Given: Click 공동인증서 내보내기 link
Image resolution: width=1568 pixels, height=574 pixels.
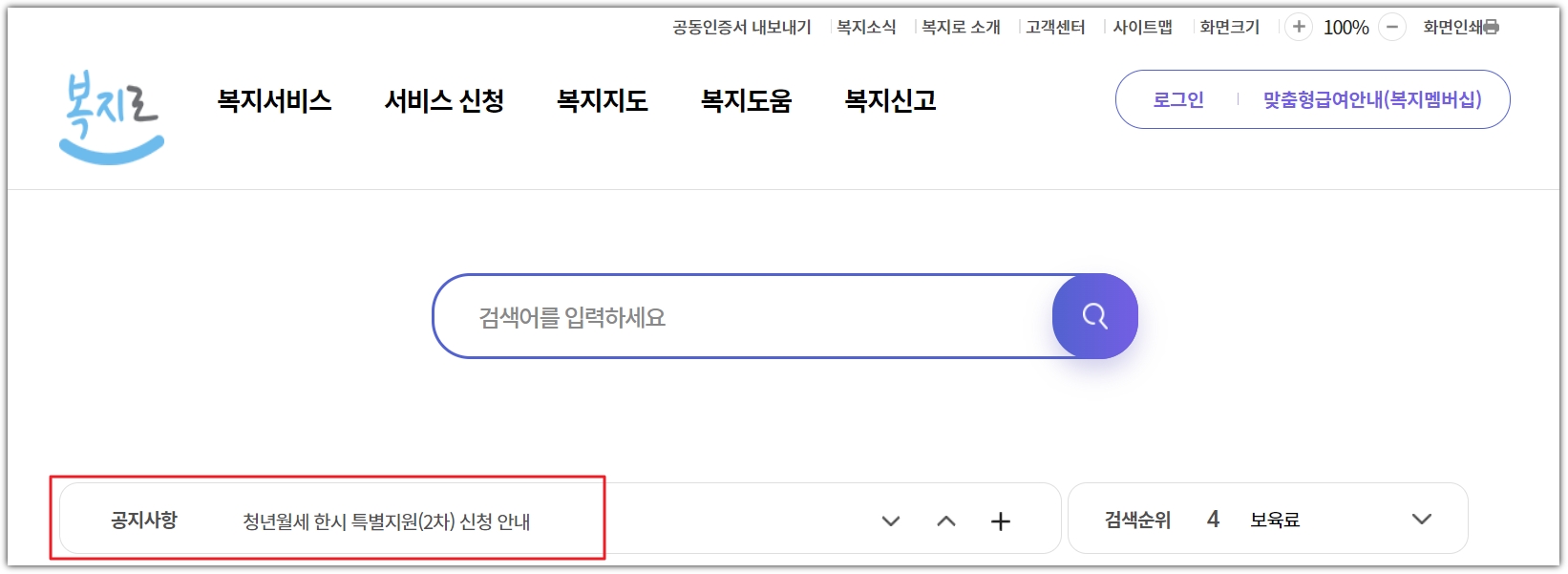Looking at the screenshot, I should 742,27.
